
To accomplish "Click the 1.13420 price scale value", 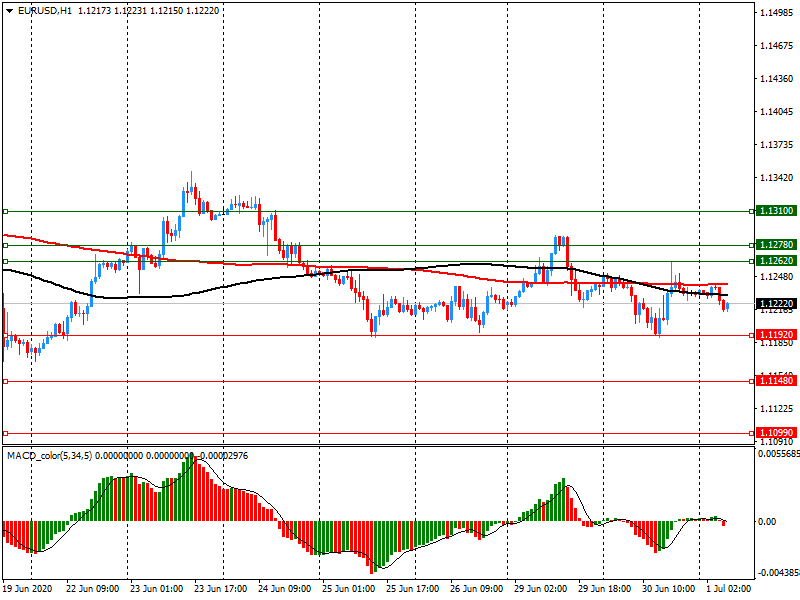I will [777, 178].
